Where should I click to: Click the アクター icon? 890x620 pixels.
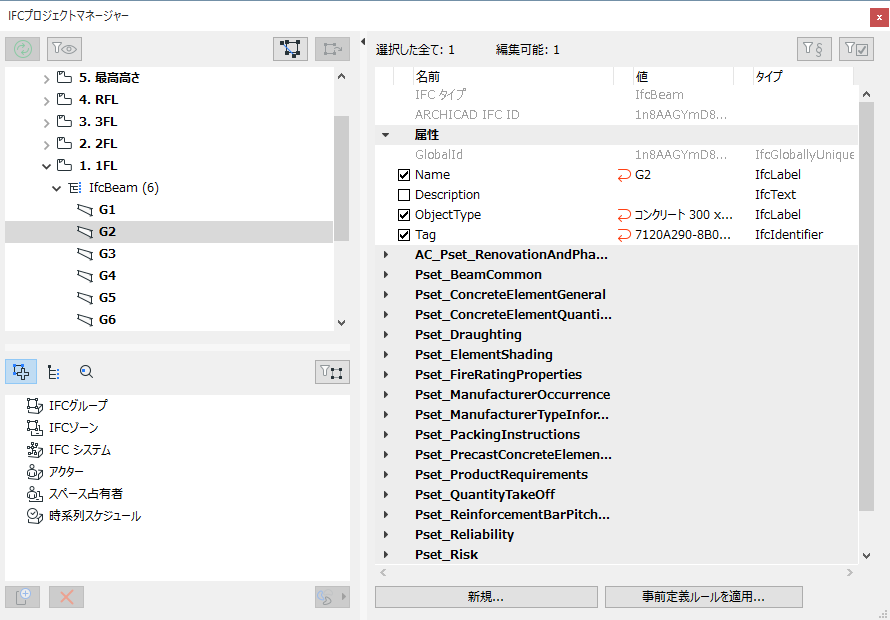pos(35,472)
